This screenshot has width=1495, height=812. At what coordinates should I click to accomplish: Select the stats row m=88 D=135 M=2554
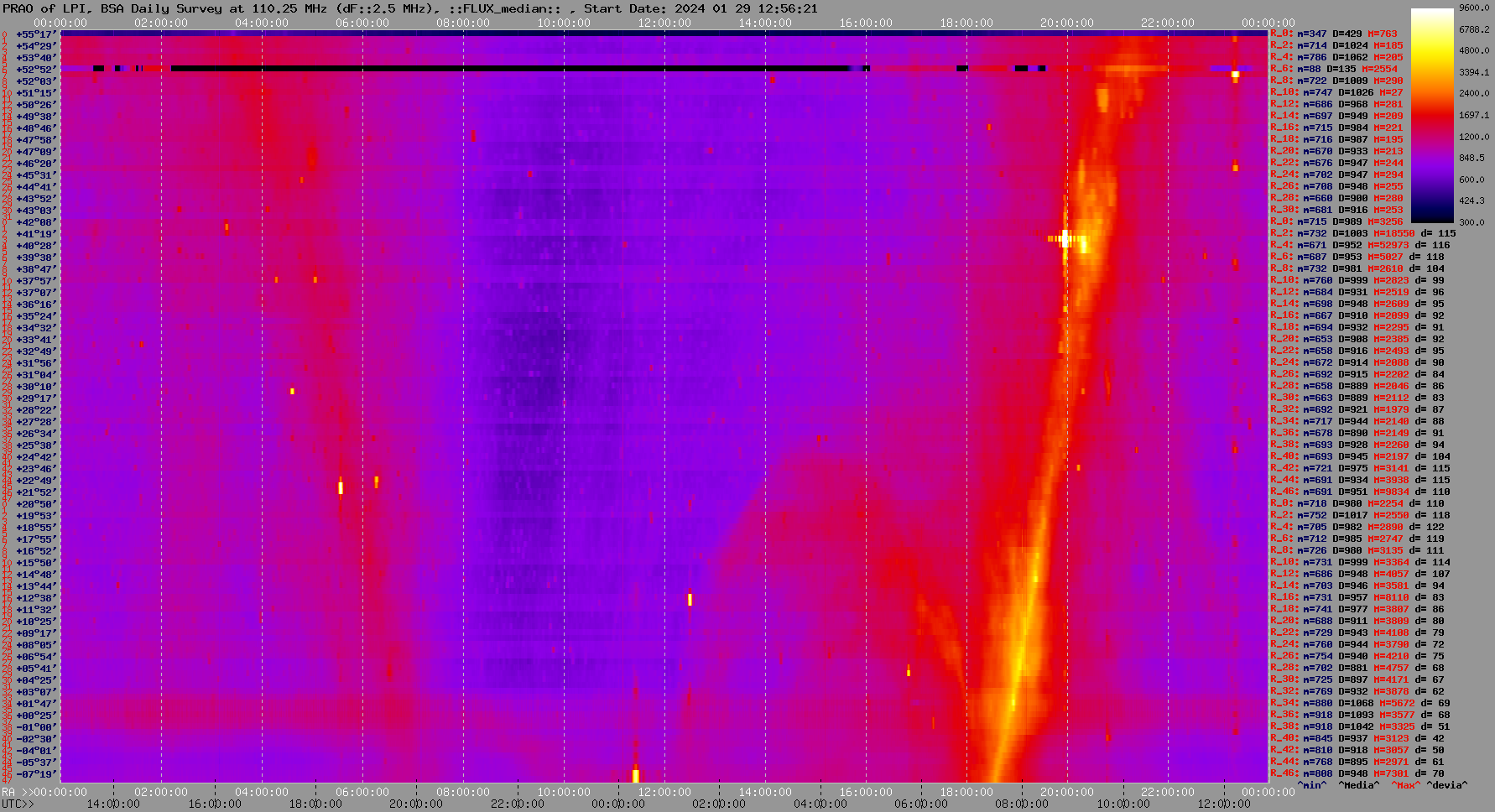coord(1334,69)
